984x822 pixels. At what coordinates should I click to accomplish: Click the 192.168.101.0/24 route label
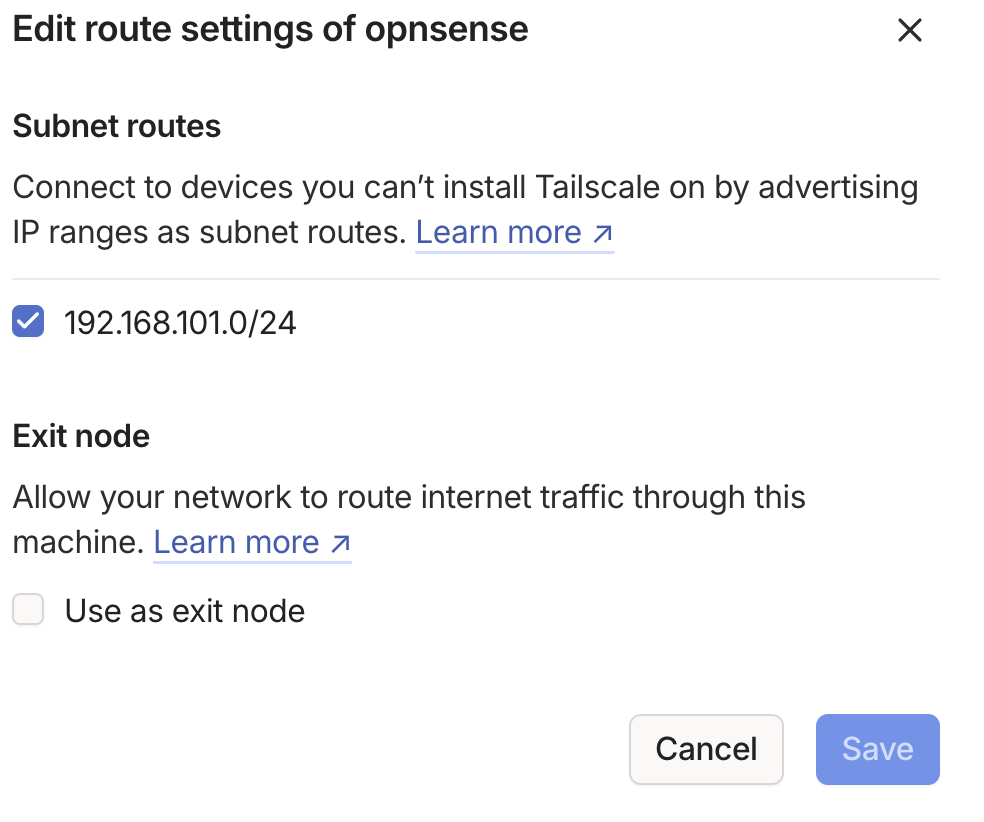point(180,322)
